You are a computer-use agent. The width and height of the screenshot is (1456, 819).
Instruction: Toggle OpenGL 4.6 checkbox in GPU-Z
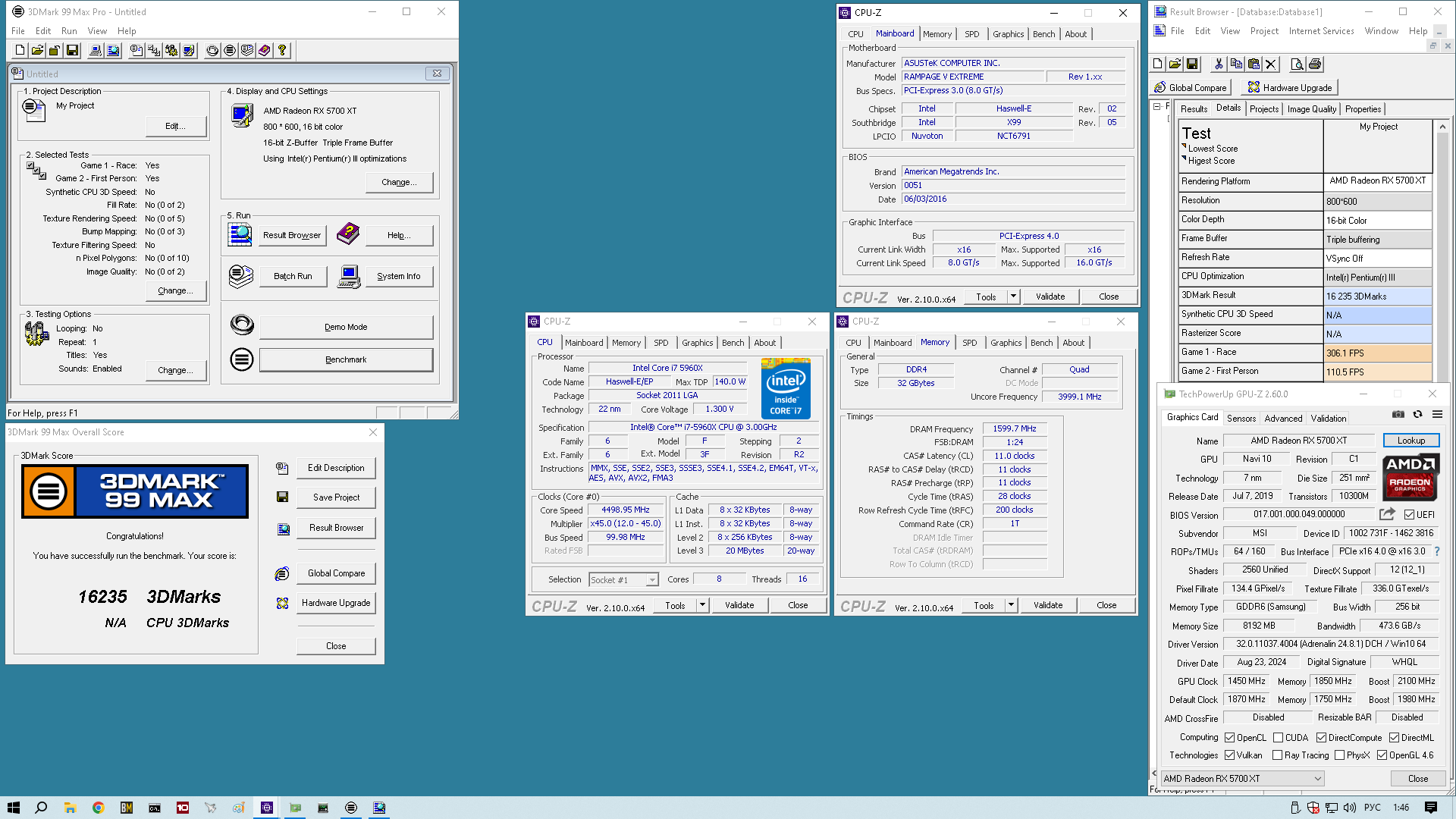click(x=1382, y=755)
